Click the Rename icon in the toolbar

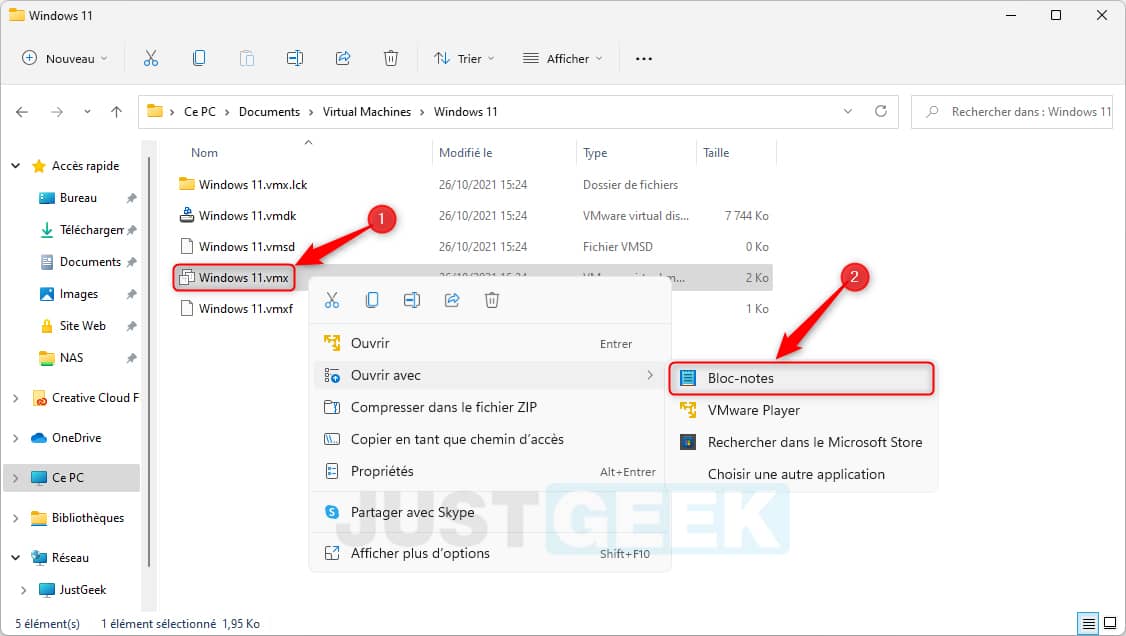click(x=295, y=59)
